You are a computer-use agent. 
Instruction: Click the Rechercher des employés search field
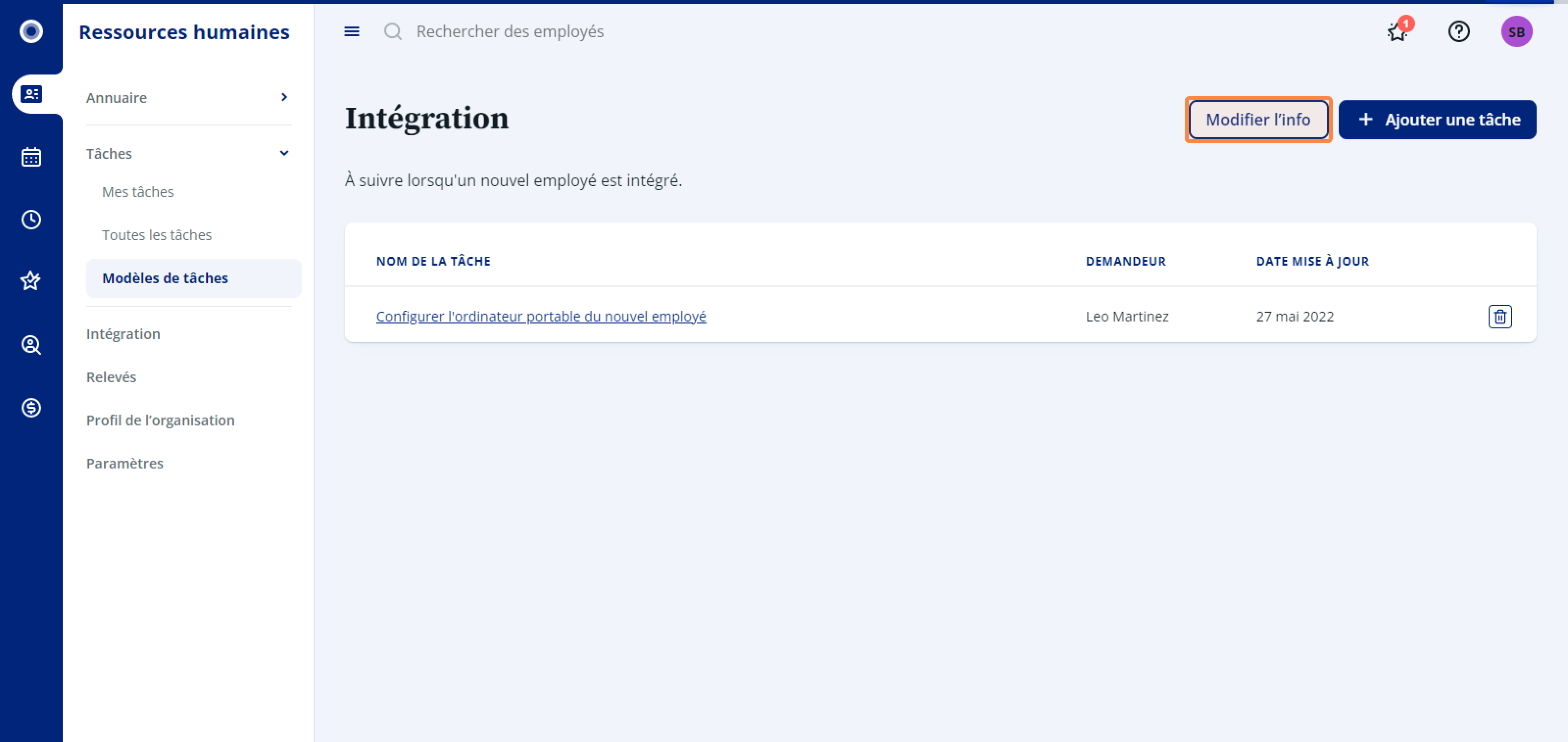tap(510, 32)
